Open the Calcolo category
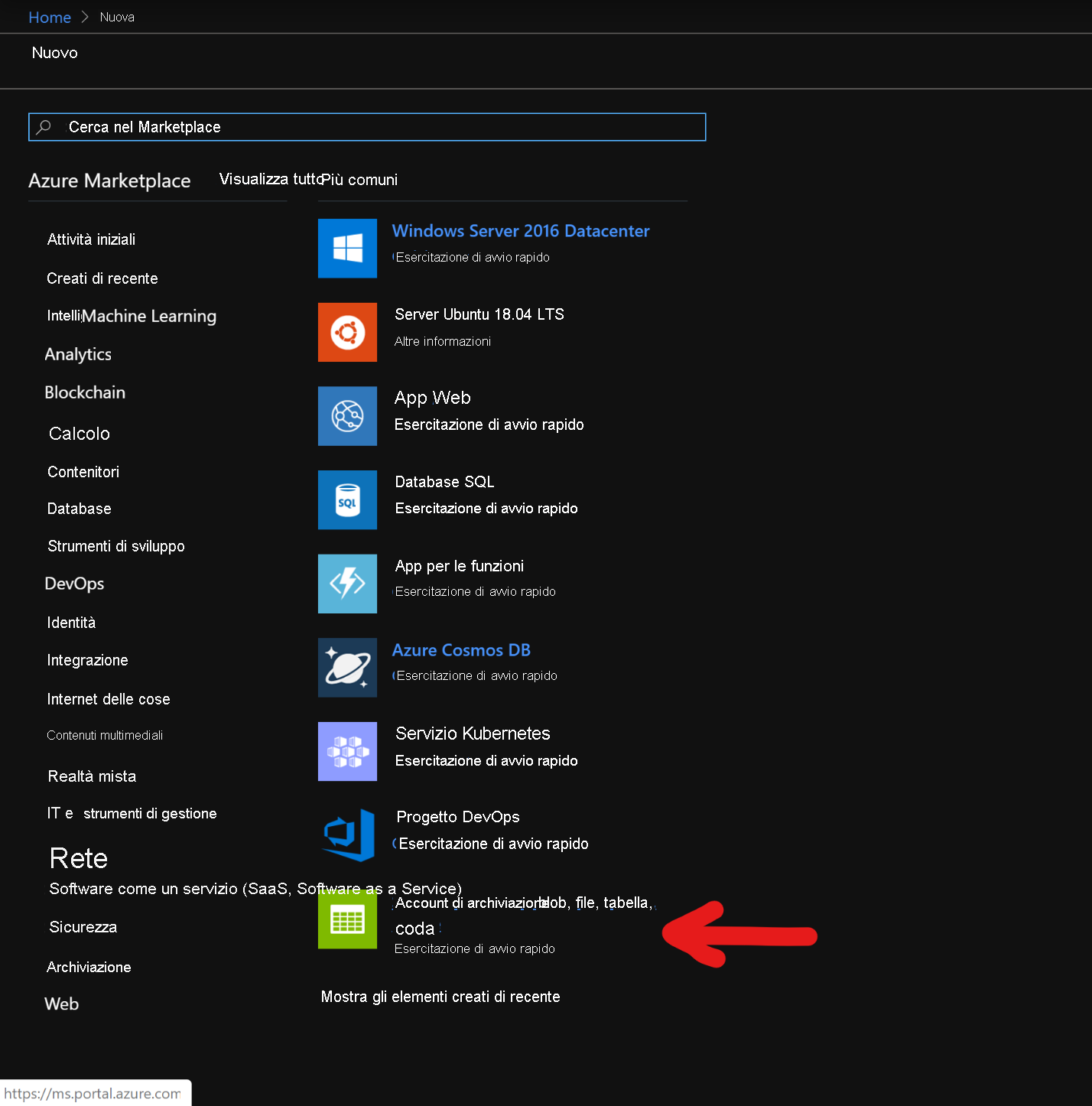 [x=80, y=434]
